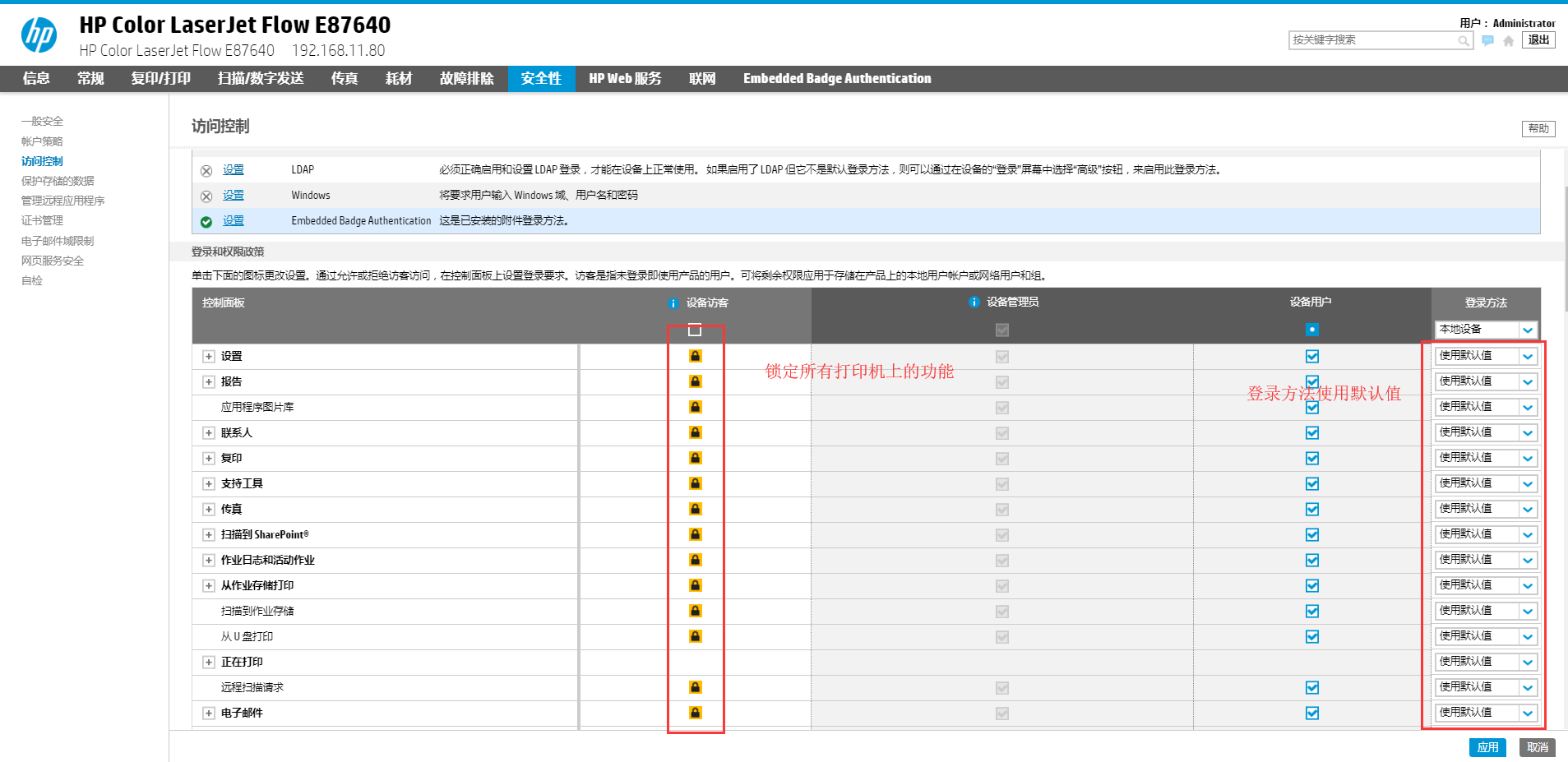Open the 帮助 help button

click(1538, 128)
